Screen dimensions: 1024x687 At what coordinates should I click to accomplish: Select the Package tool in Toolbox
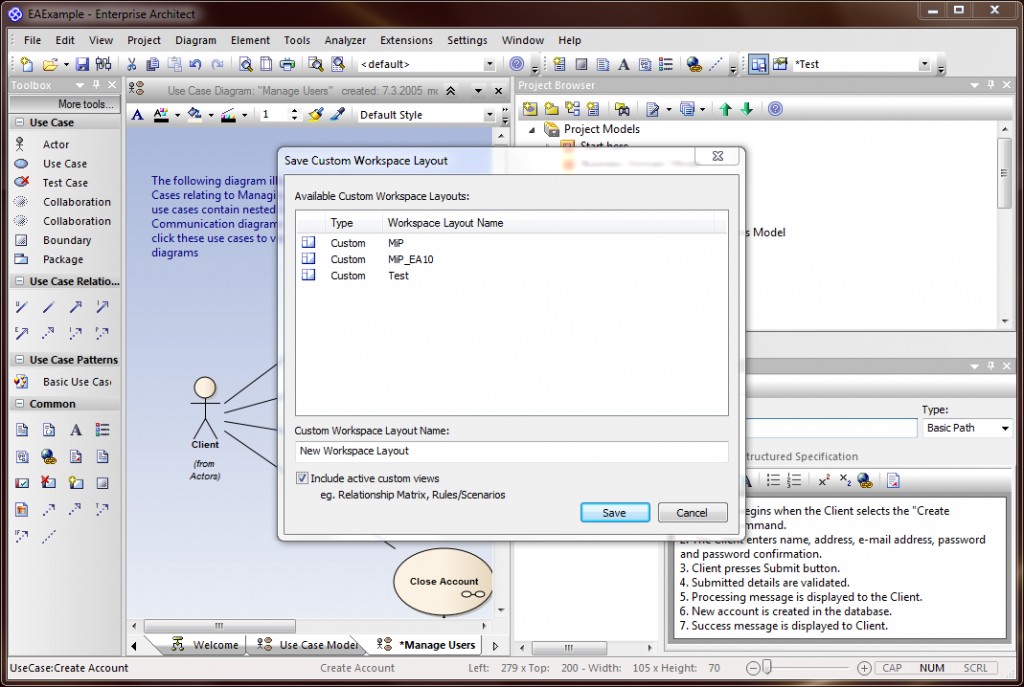click(x=65, y=259)
